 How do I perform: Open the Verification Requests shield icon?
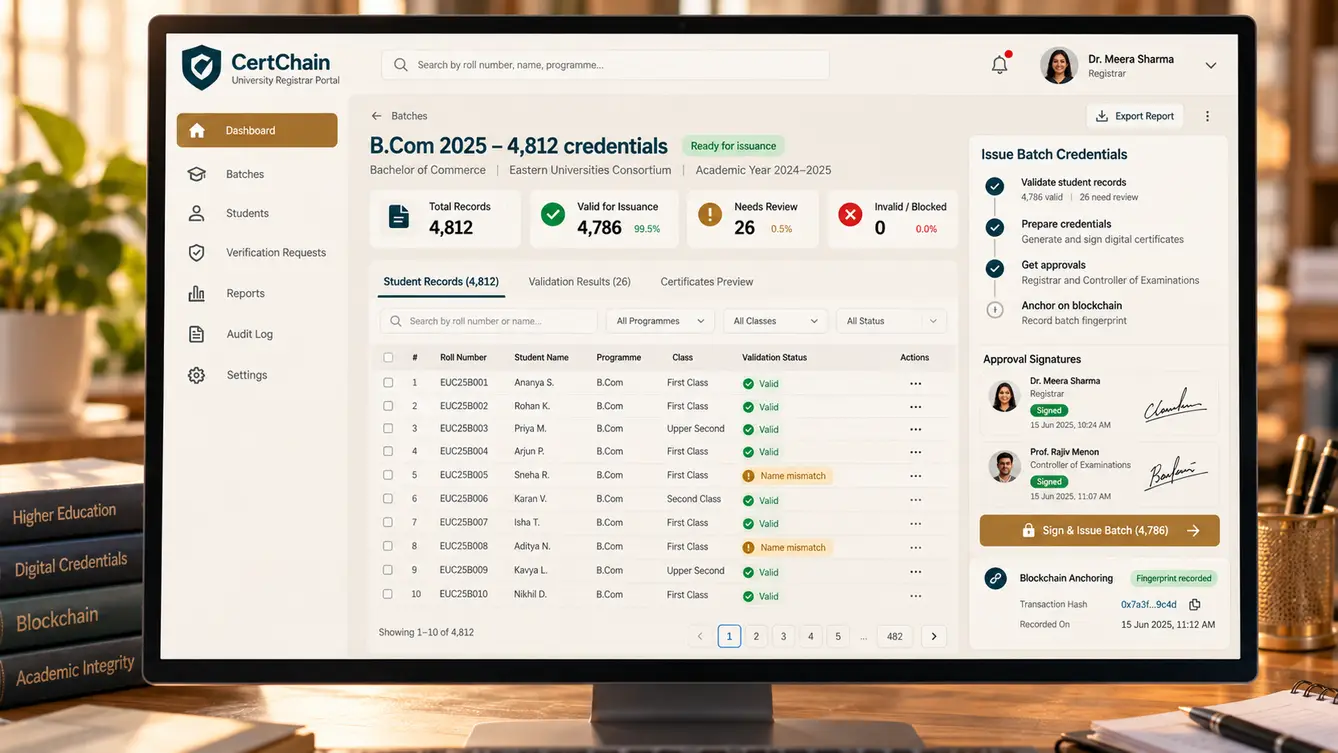coord(197,253)
